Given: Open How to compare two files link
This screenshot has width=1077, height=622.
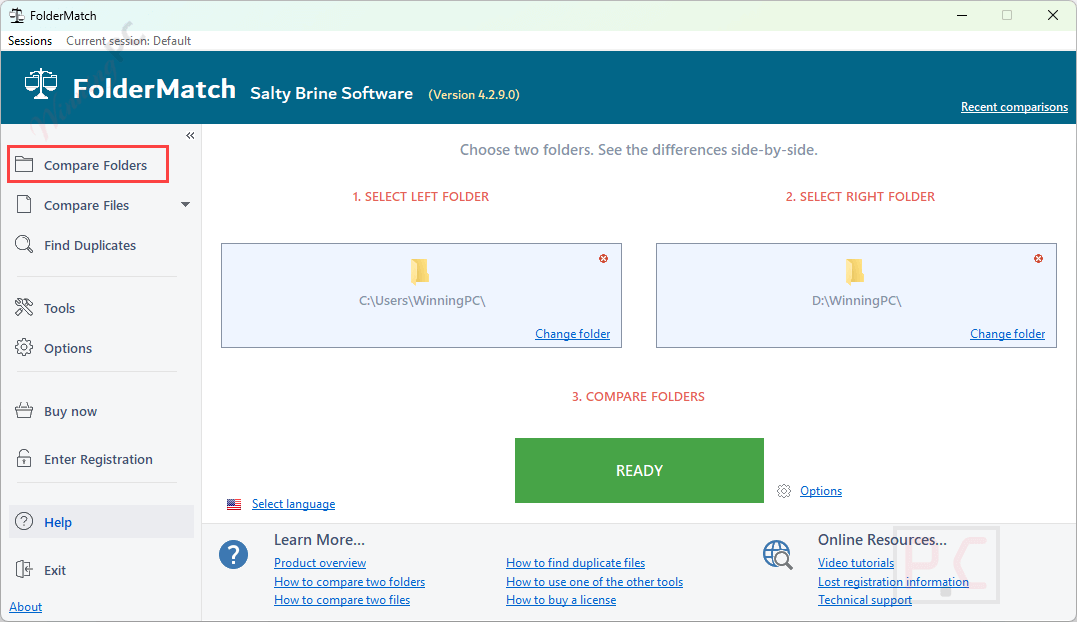Looking at the screenshot, I should 342,600.
